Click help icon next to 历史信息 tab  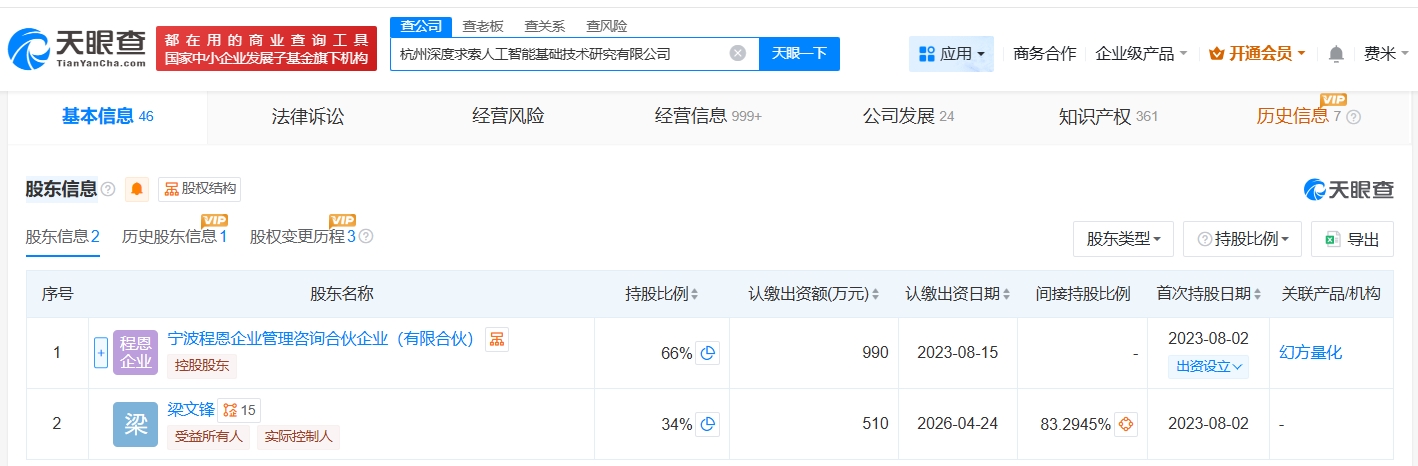pyautogui.click(x=1354, y=117)
